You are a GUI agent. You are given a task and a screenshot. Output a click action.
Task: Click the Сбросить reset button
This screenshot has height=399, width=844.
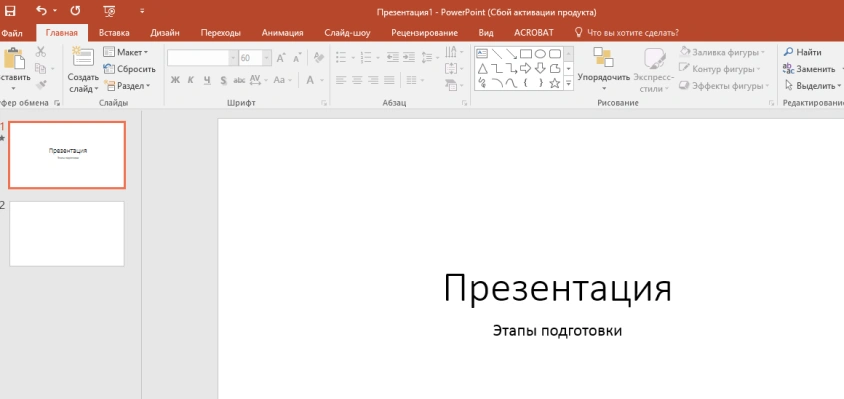pyautogui.click(x=129, y=69)
